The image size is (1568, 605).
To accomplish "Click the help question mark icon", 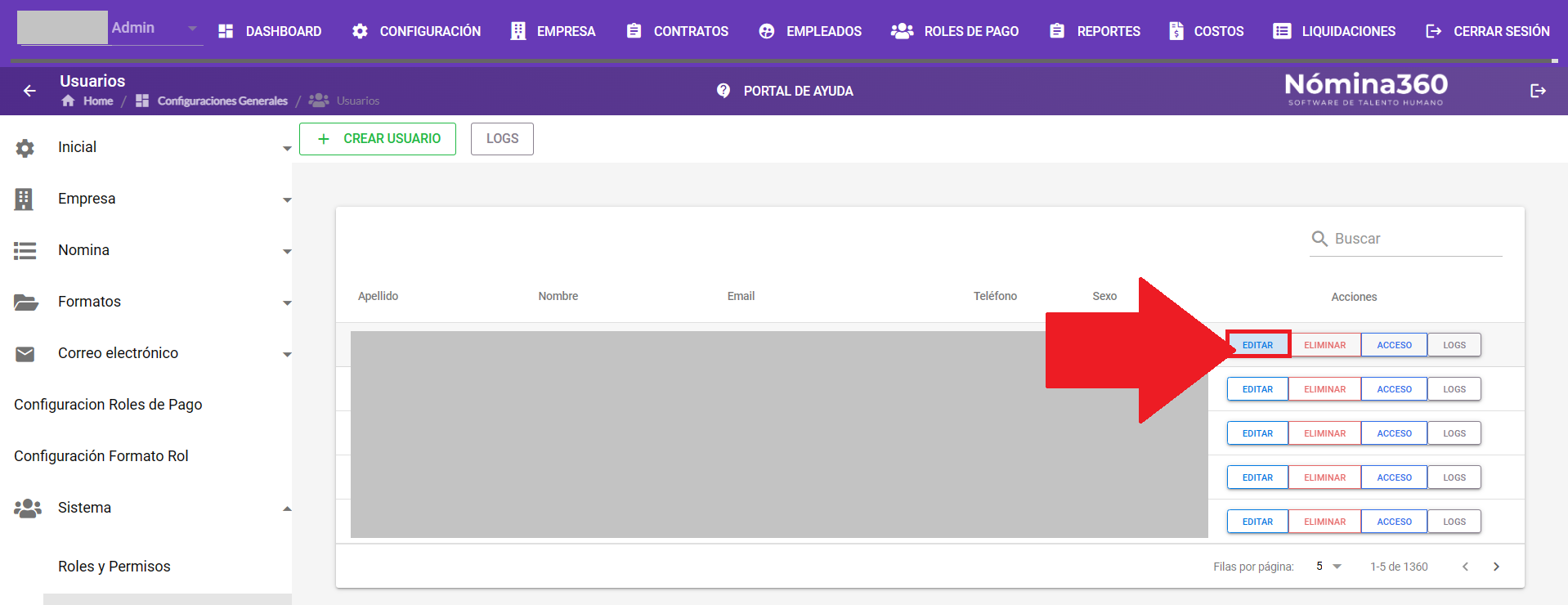I will (724, 91).
